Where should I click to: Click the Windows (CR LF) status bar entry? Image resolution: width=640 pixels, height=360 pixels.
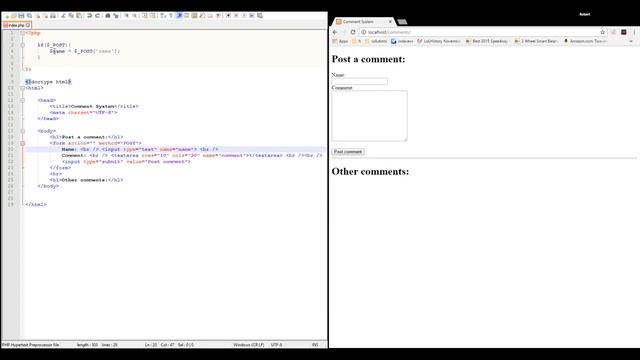click(249, 345)
